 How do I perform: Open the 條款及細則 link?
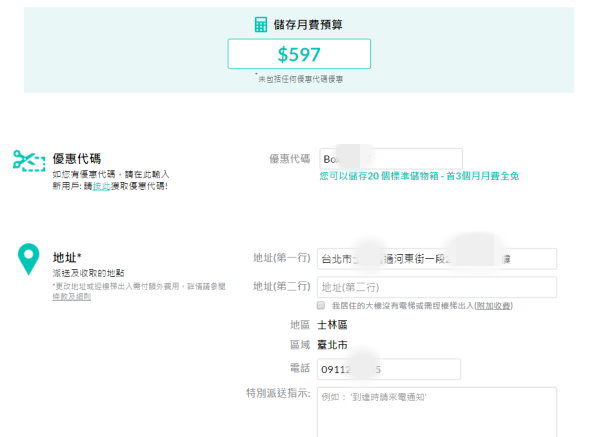click(x=72, y=297)
